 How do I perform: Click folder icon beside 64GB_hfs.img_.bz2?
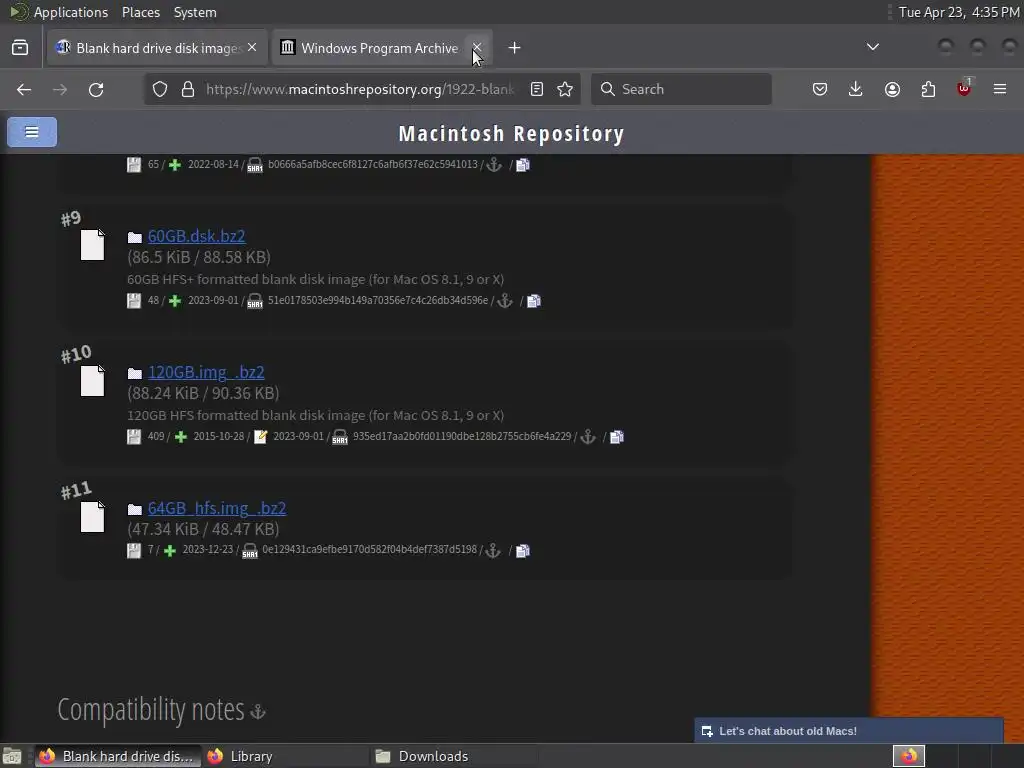pos(135,509)
